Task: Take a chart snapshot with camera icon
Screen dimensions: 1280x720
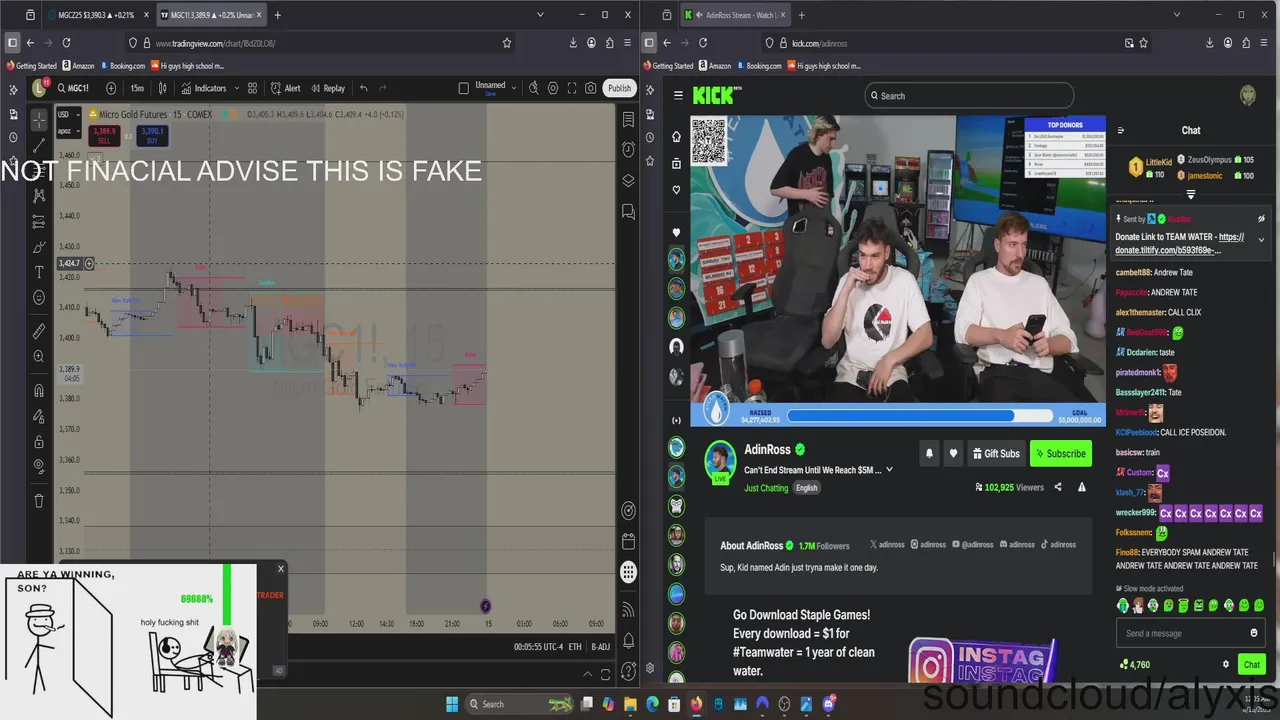Action: click(591, 88)
